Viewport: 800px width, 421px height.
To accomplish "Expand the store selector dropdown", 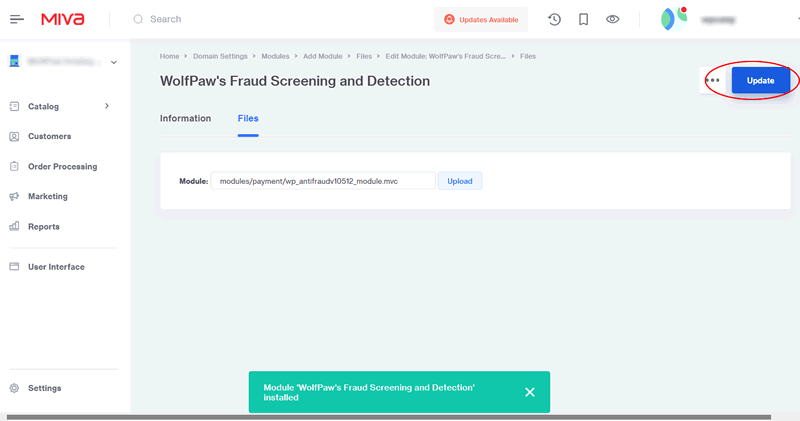I will 114,62.
